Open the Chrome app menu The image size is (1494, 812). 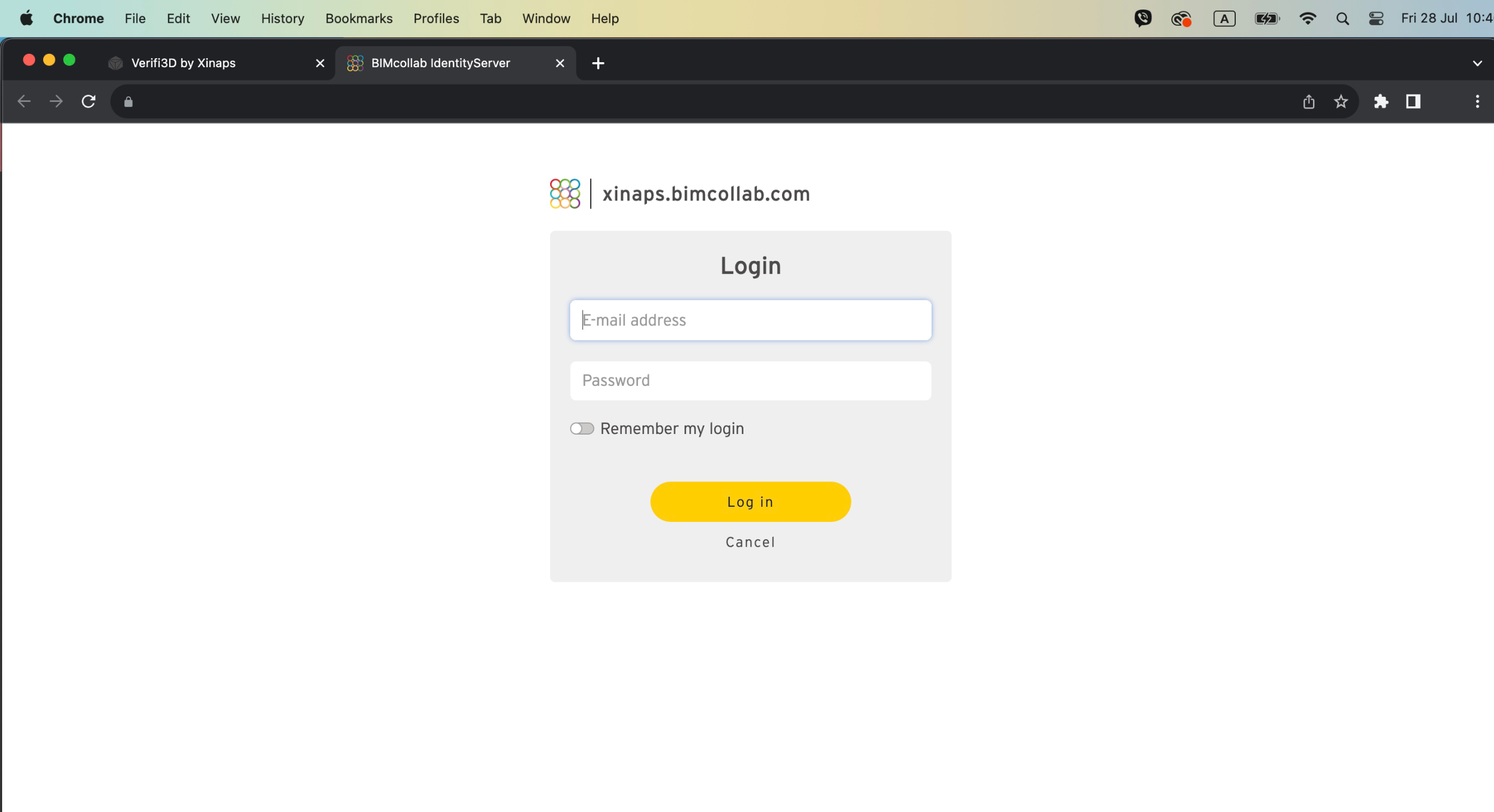tap(78, 18)
